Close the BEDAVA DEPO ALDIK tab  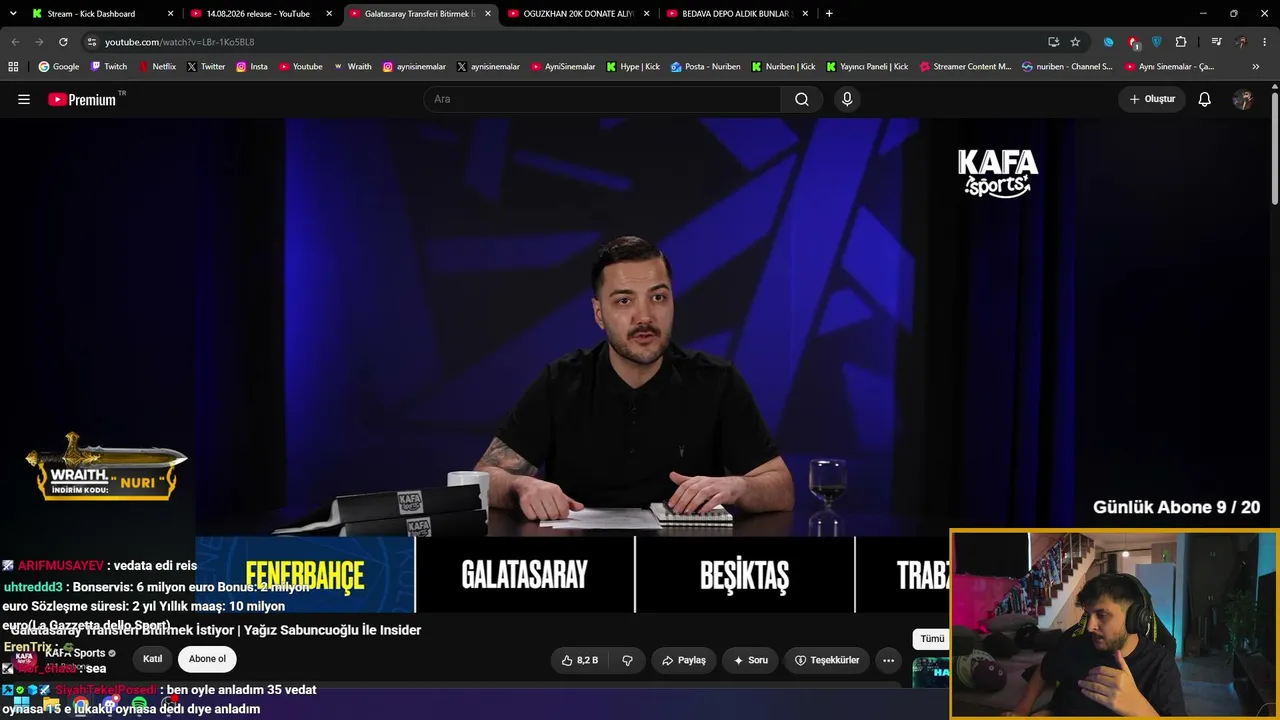pos(806,14)
